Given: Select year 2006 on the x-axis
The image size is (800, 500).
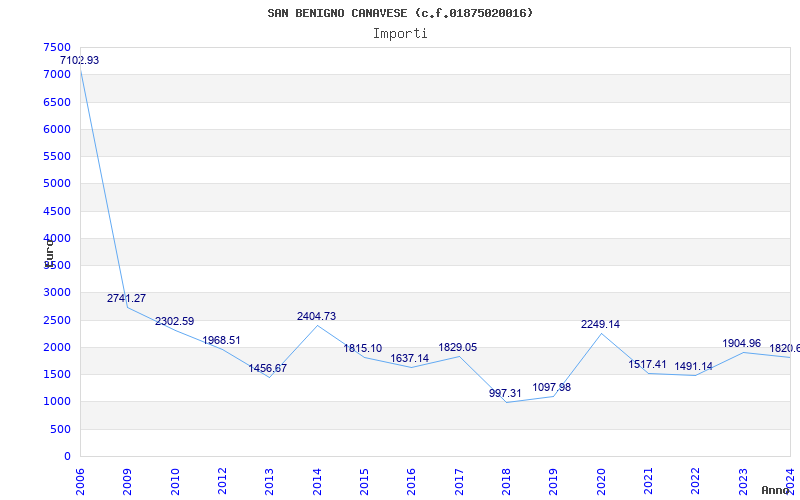Looking at the screenshot, I should 81,481.
